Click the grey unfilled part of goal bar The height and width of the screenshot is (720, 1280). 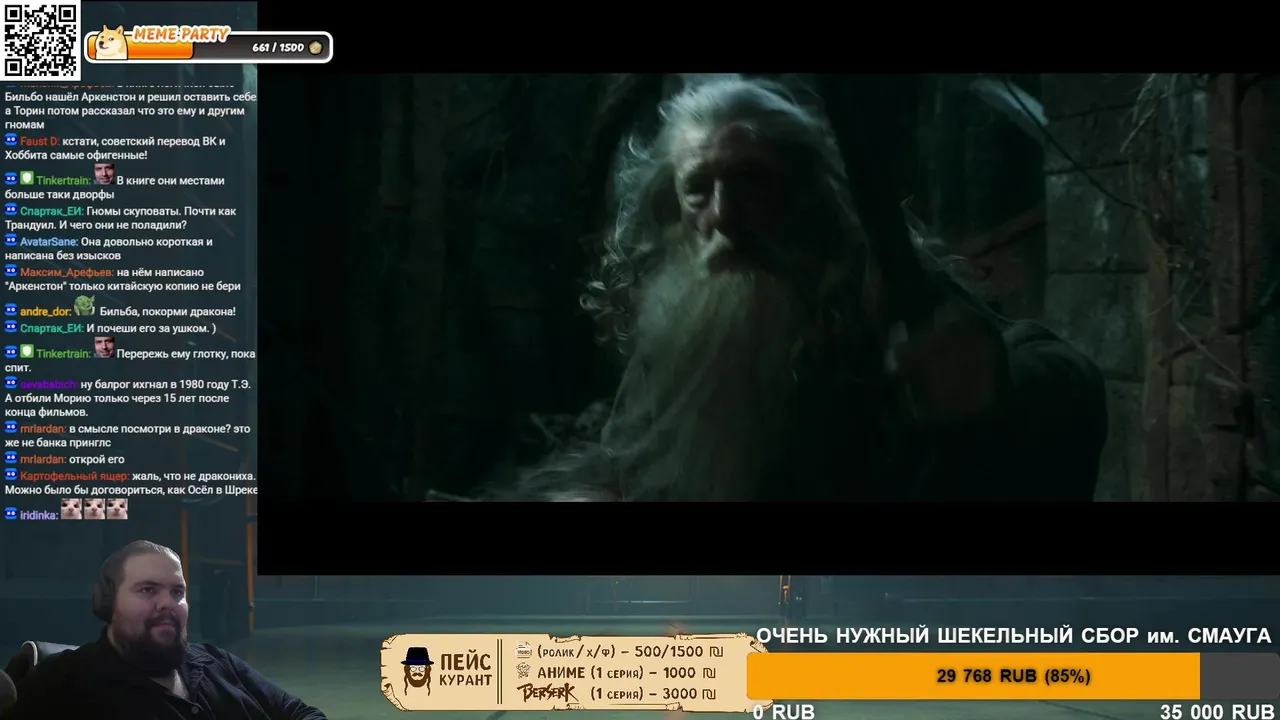(x=1240, y=676)
